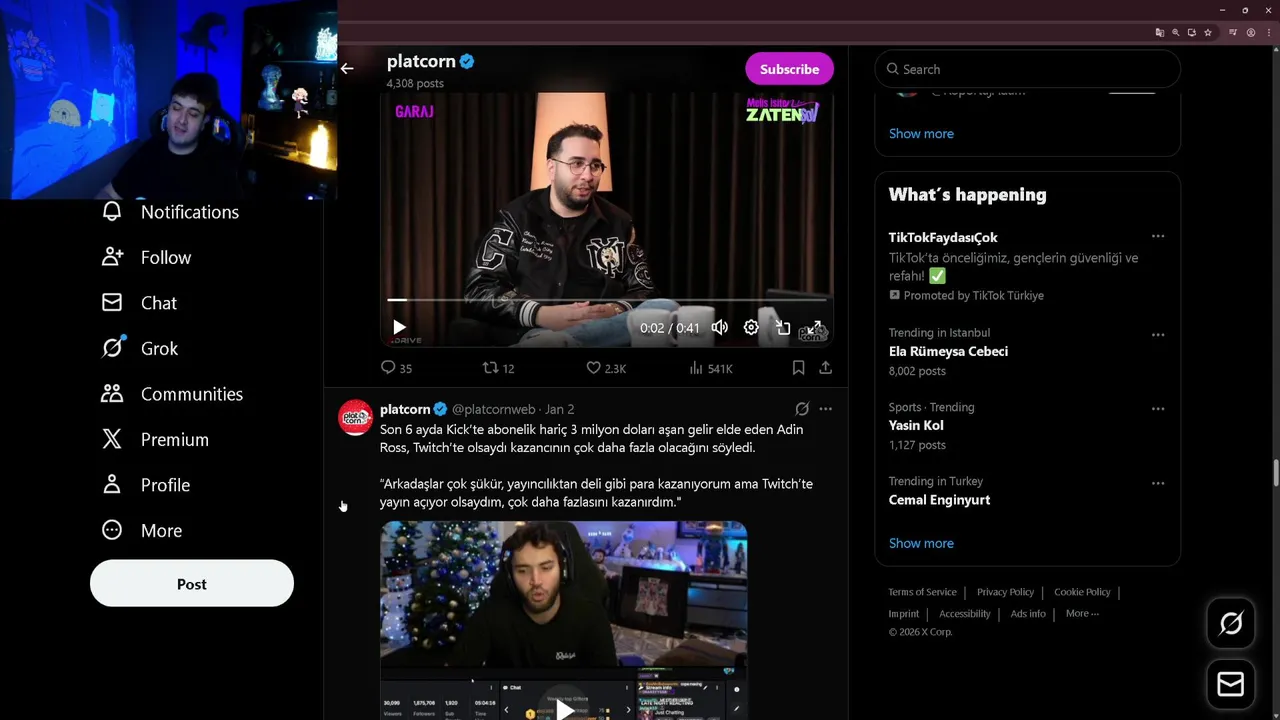This screenshot has height=720, width=1280.
Task: Share the post with 541K views
Action: [825, 368]
